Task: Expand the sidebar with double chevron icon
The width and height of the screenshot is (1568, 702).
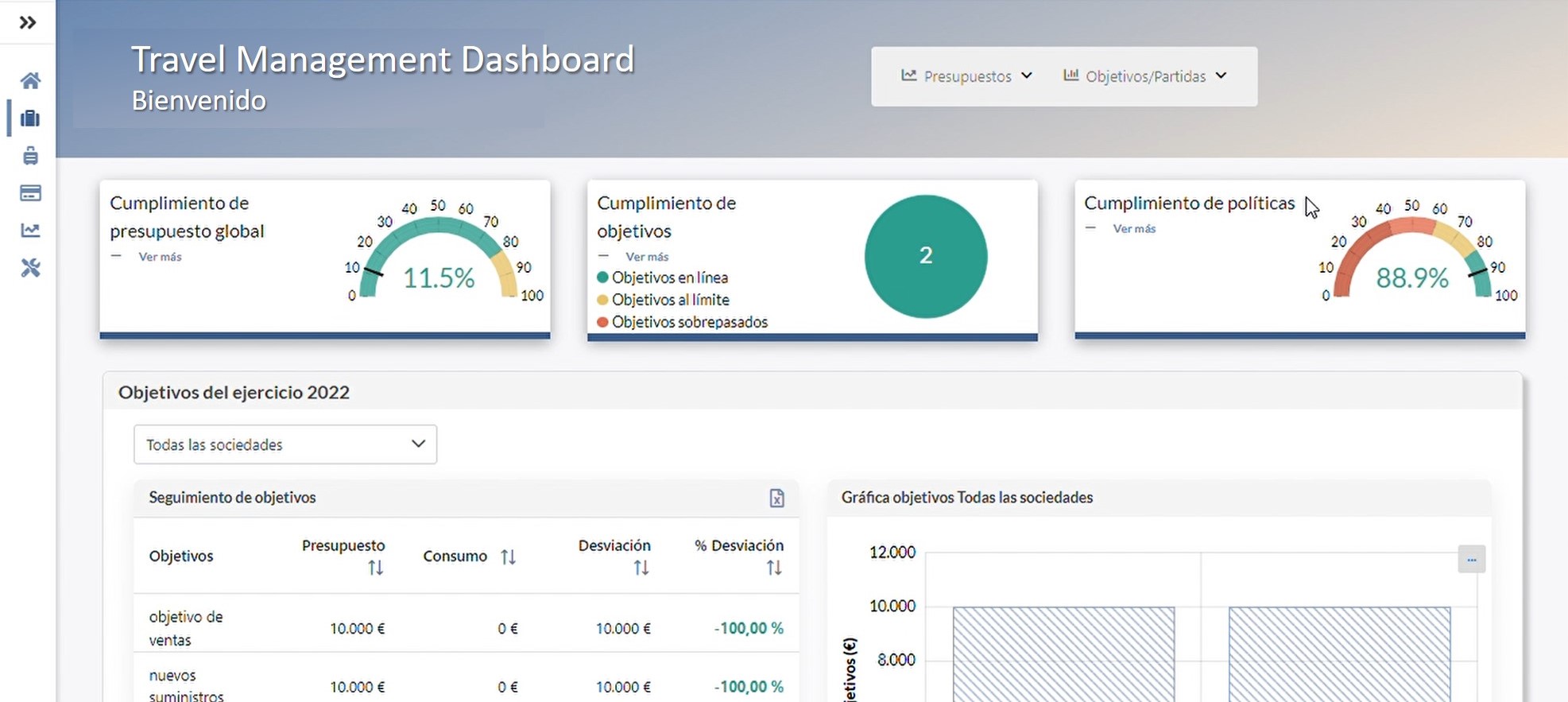Action: (28, 22)
